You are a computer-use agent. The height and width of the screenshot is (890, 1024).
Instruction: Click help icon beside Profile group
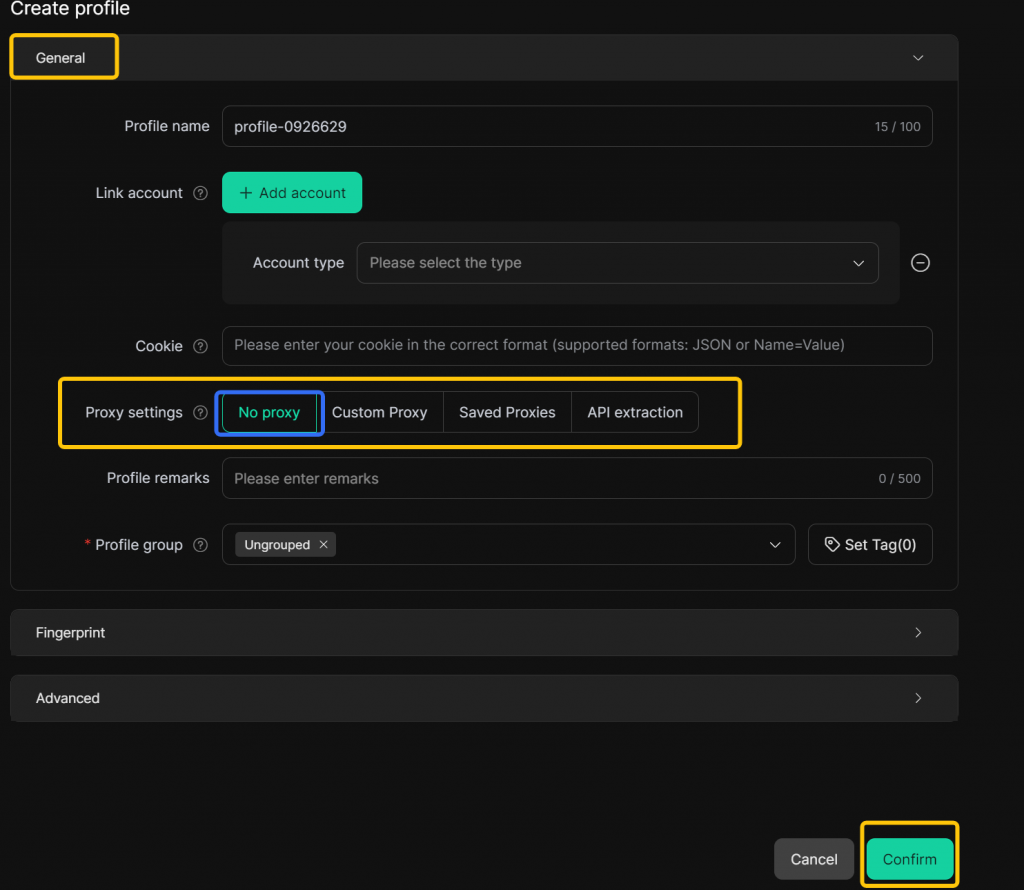pyautogui.click(x=200, y=545)
